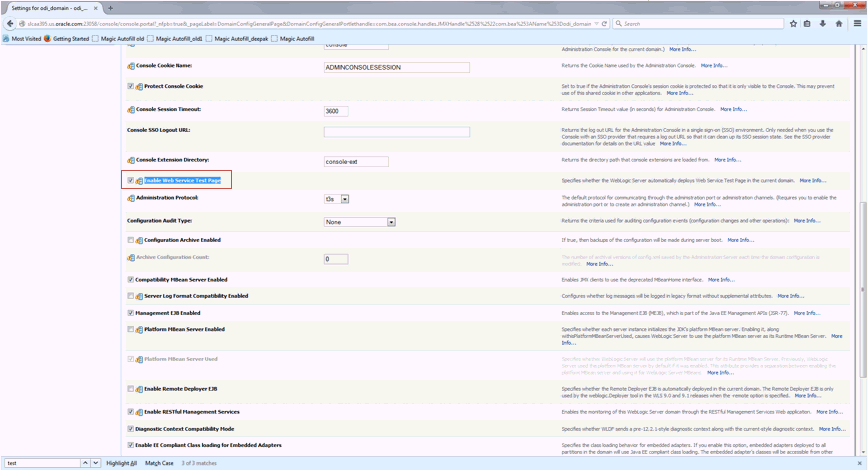Toggle Protect Console Cookie checkbox
The height and width of the screenshot is (470, 868).
click(131, 86)
